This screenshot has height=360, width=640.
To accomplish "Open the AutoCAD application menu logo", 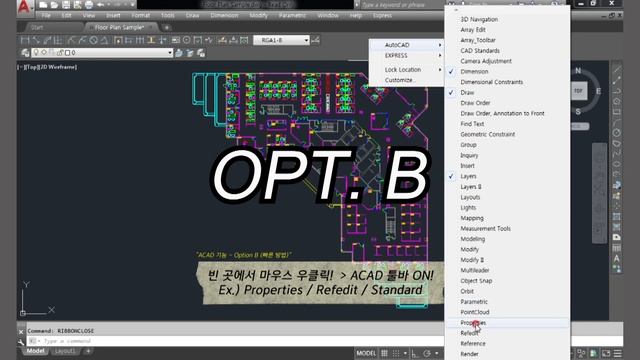I will click(x=24, y=7).
